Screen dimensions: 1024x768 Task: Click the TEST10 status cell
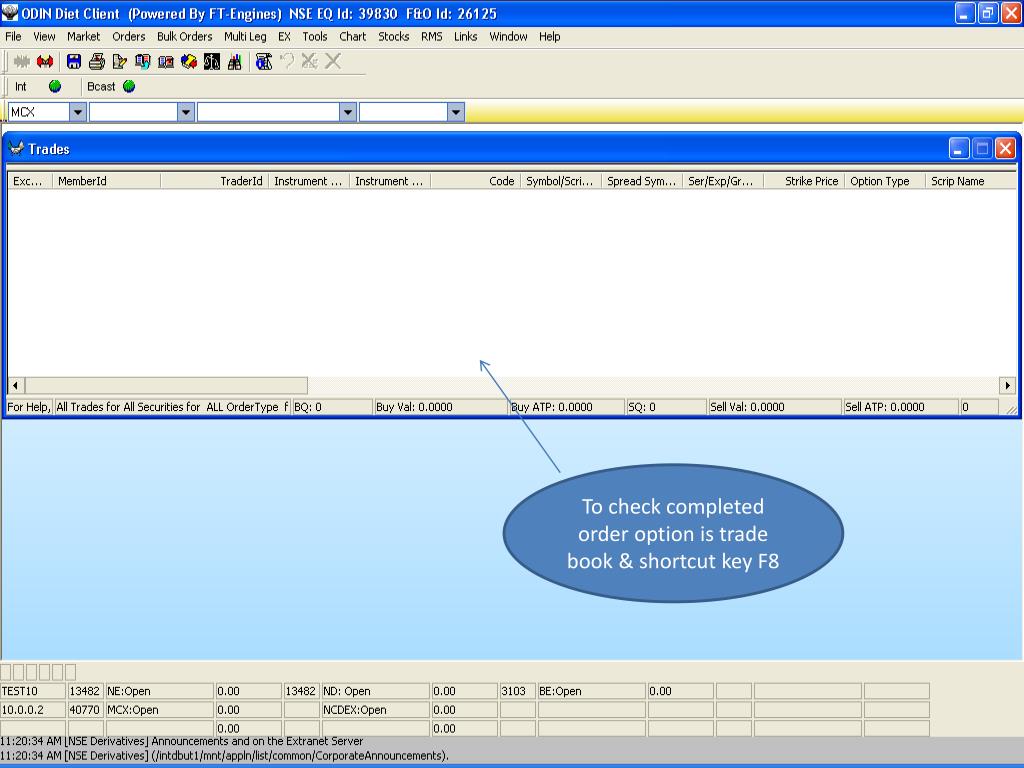[33, 691]
